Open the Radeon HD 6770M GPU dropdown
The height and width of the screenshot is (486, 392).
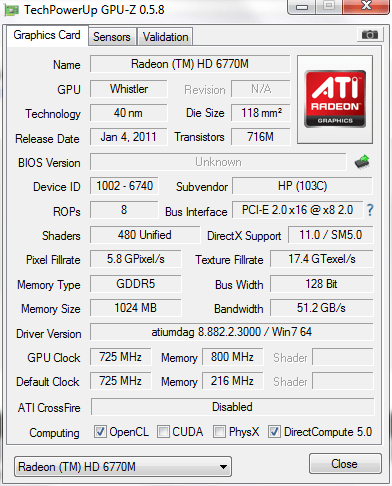pyautogui.click(x=123, y=467)
